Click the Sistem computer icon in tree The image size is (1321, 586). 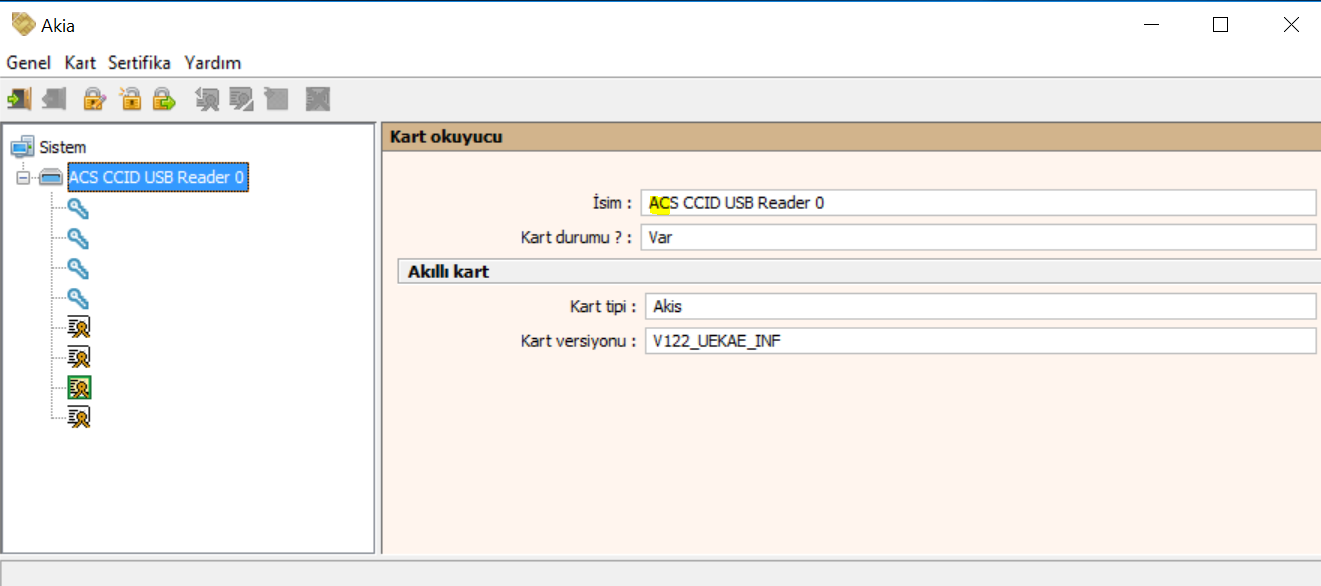[x=22, y=147]
